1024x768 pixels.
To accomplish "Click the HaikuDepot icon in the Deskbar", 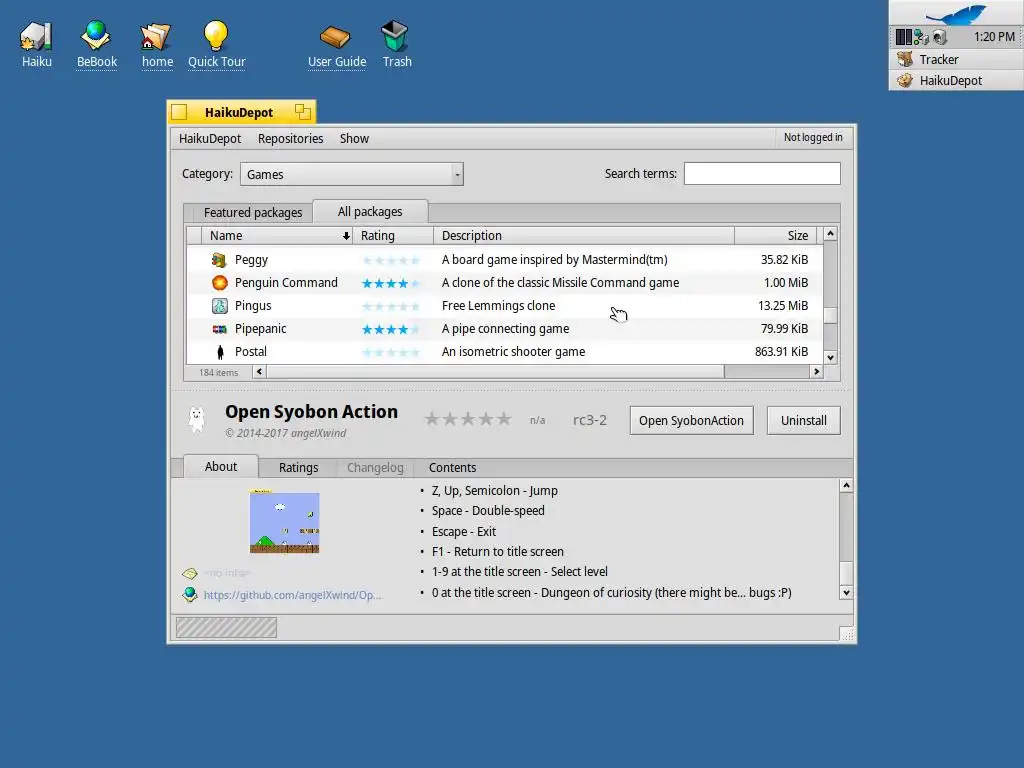I will pos(904,80).
